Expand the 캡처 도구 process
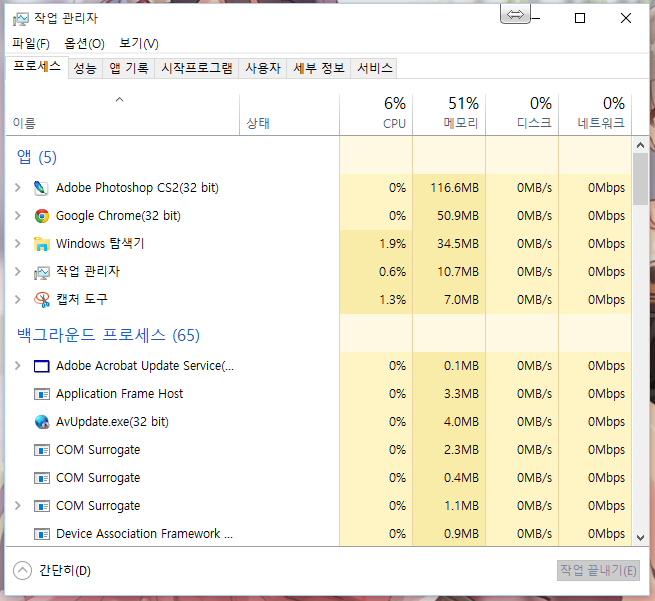 pyautogui.click(x=18, y=299)
